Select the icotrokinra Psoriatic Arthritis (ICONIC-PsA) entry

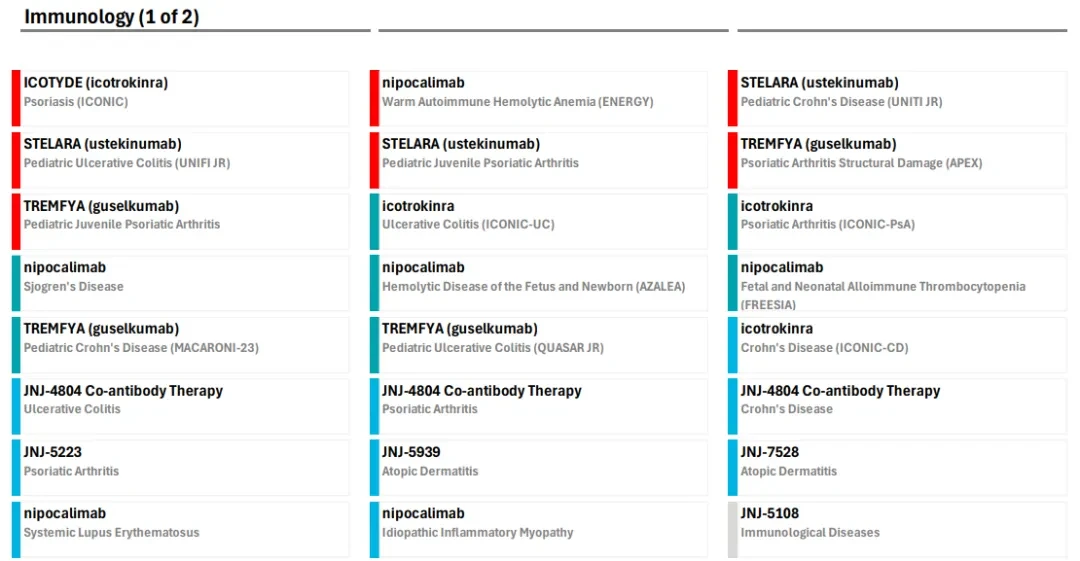pyautogui.click(x=897, y=221)
